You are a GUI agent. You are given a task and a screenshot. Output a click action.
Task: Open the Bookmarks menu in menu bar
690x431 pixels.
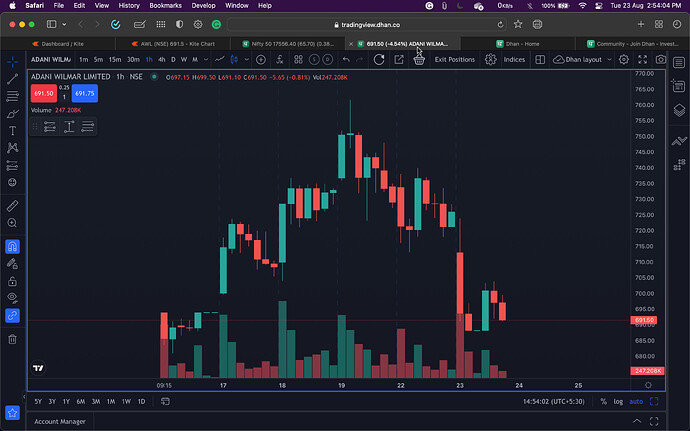point(165,6)
